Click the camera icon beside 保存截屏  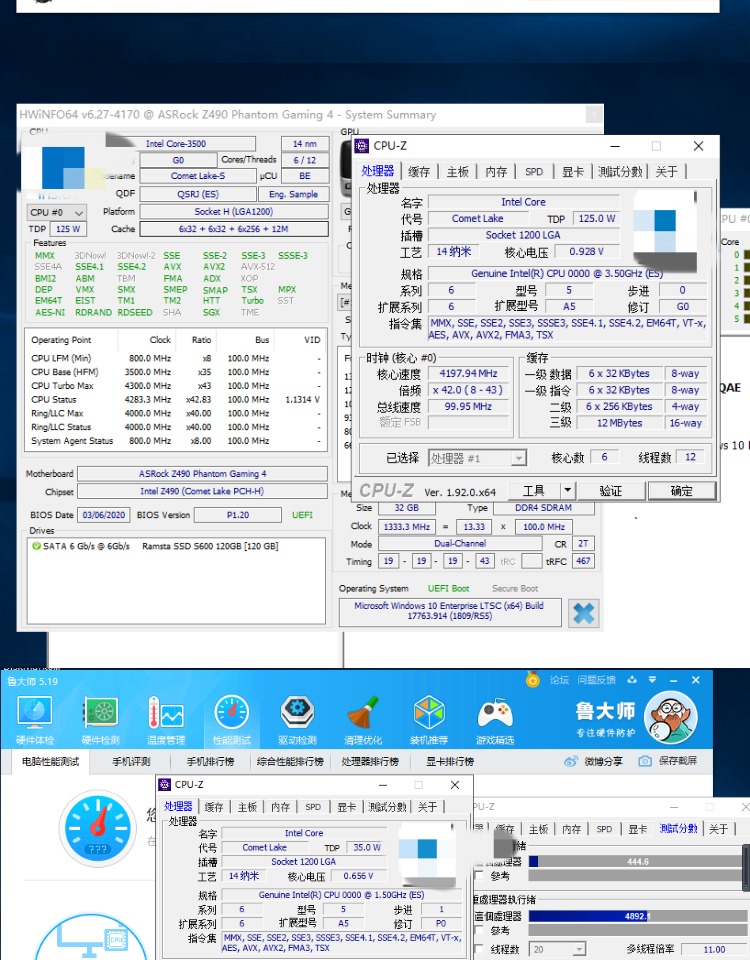[x=645, y=761]
